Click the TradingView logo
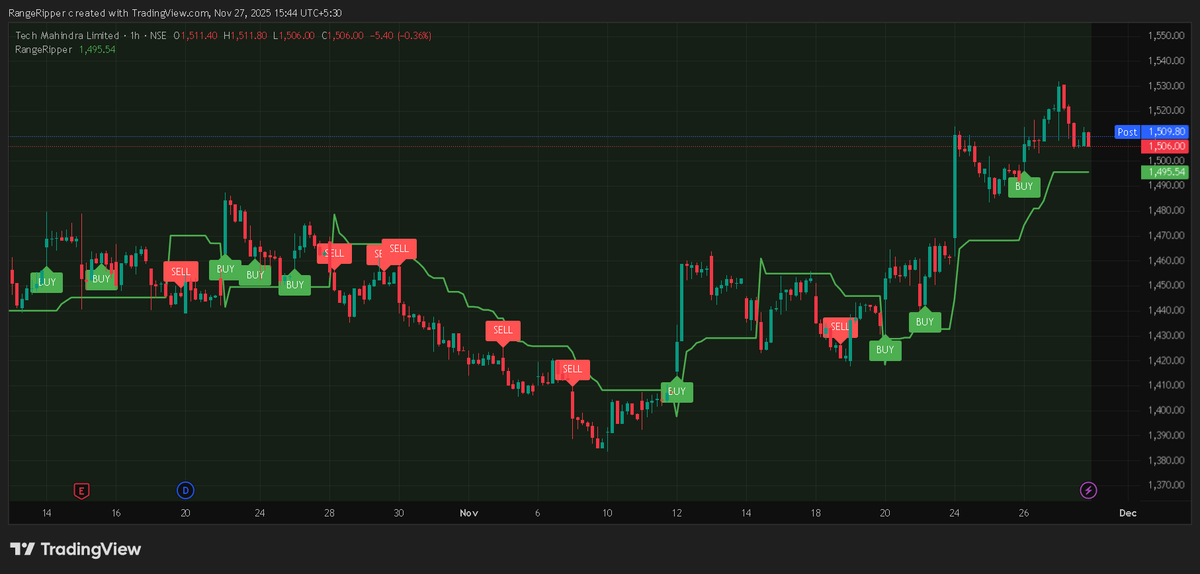This screenshot has width=1200, height=574. 75,549
